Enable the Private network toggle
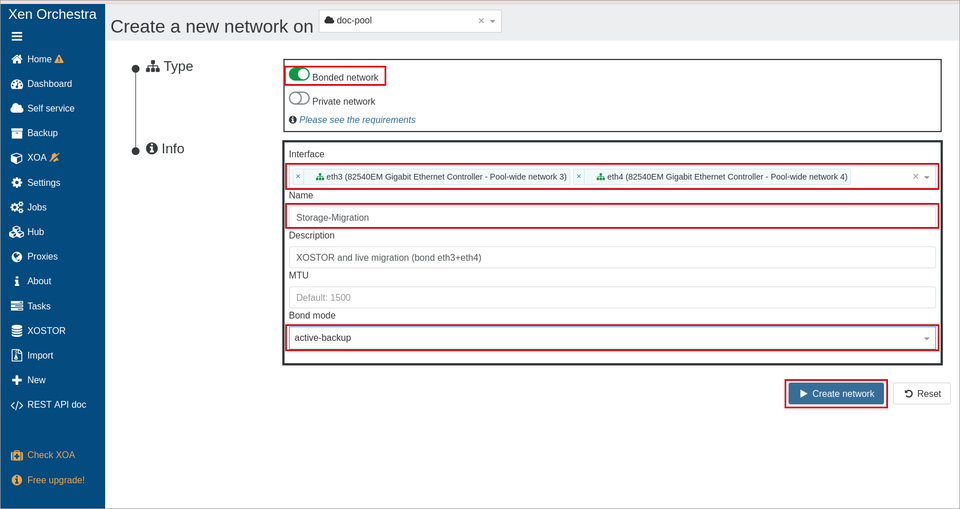Screen dimensions: 960x509 pyautogui.click(x=299, y=98)
